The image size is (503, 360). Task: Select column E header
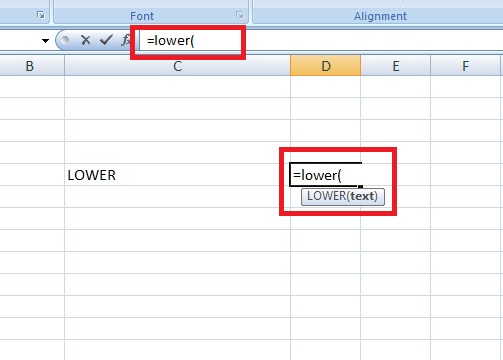[x=396, y=66]
